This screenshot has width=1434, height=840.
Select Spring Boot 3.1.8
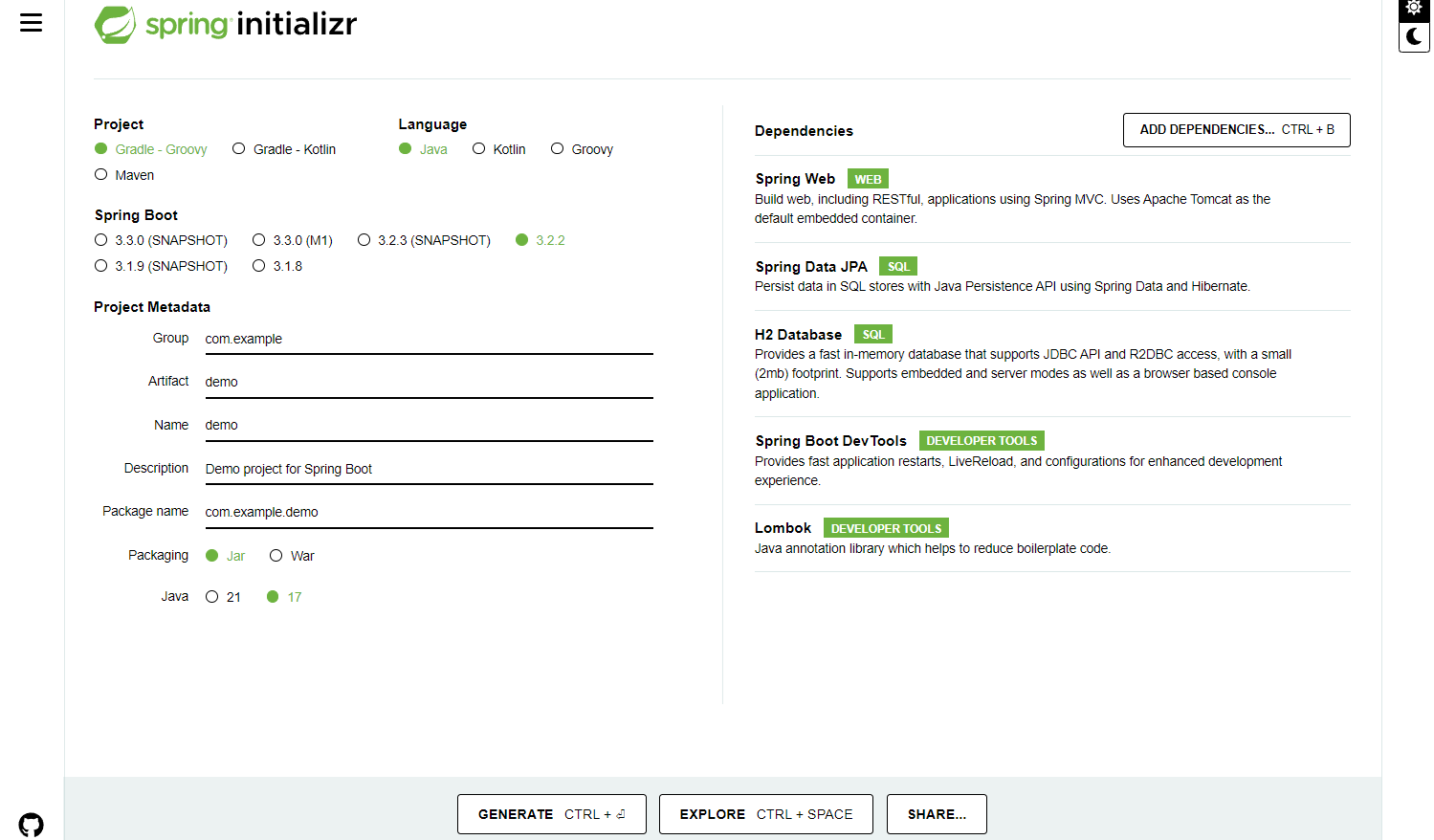(x=277, y=266)
